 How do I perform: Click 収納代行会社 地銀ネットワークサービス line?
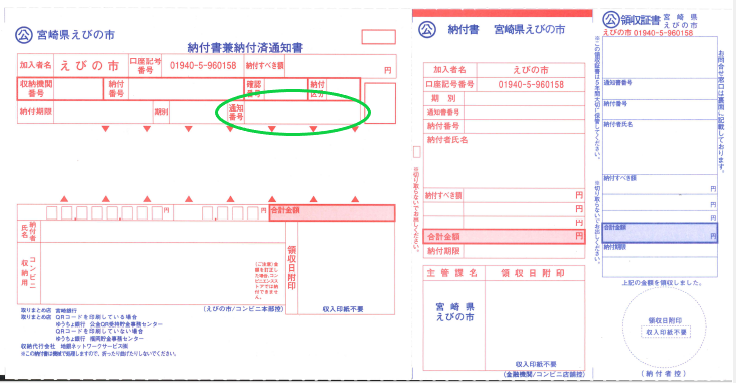click(x=74, y=346)
